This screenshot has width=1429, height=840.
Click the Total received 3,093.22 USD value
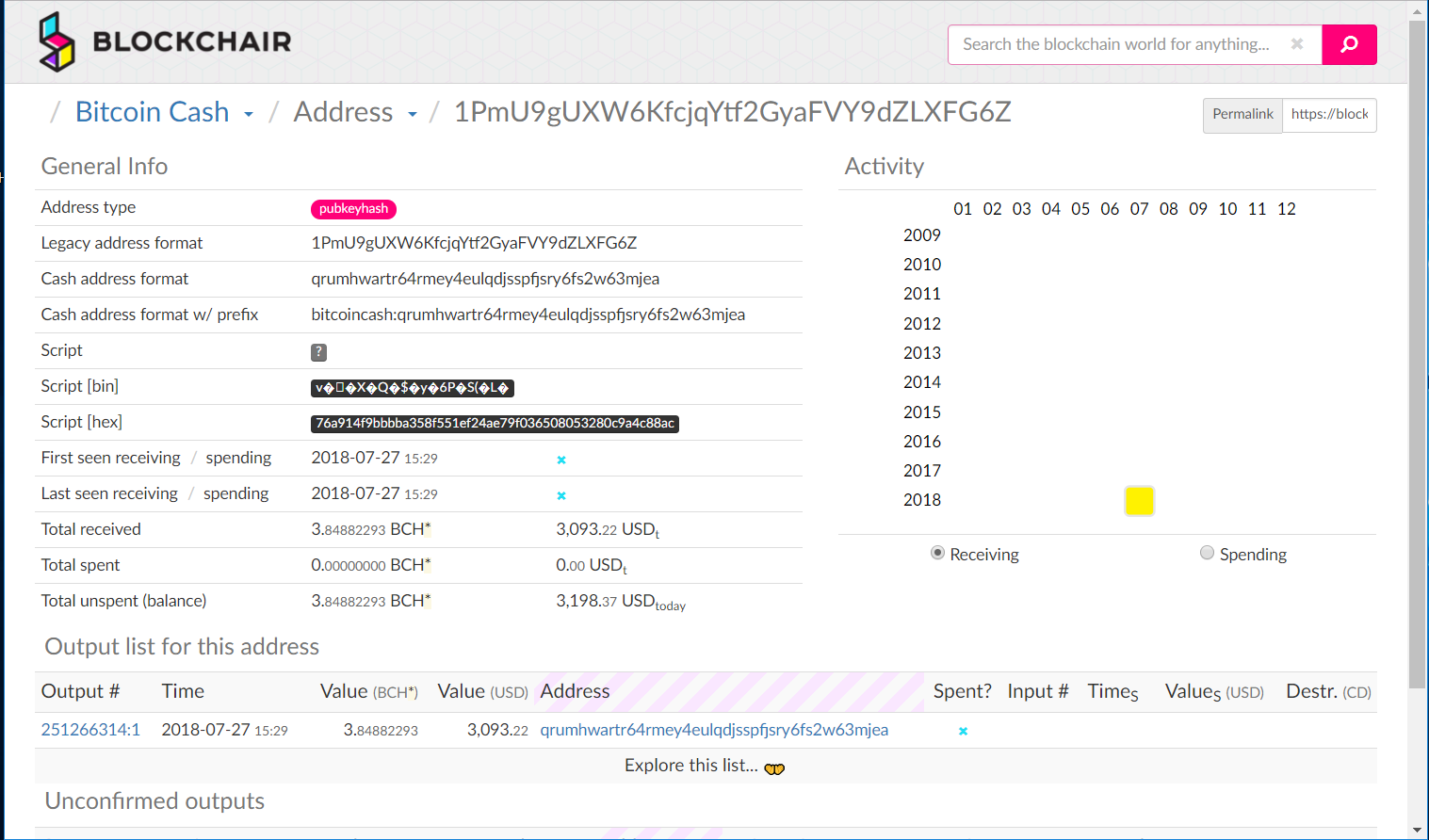tap(608, 530)
